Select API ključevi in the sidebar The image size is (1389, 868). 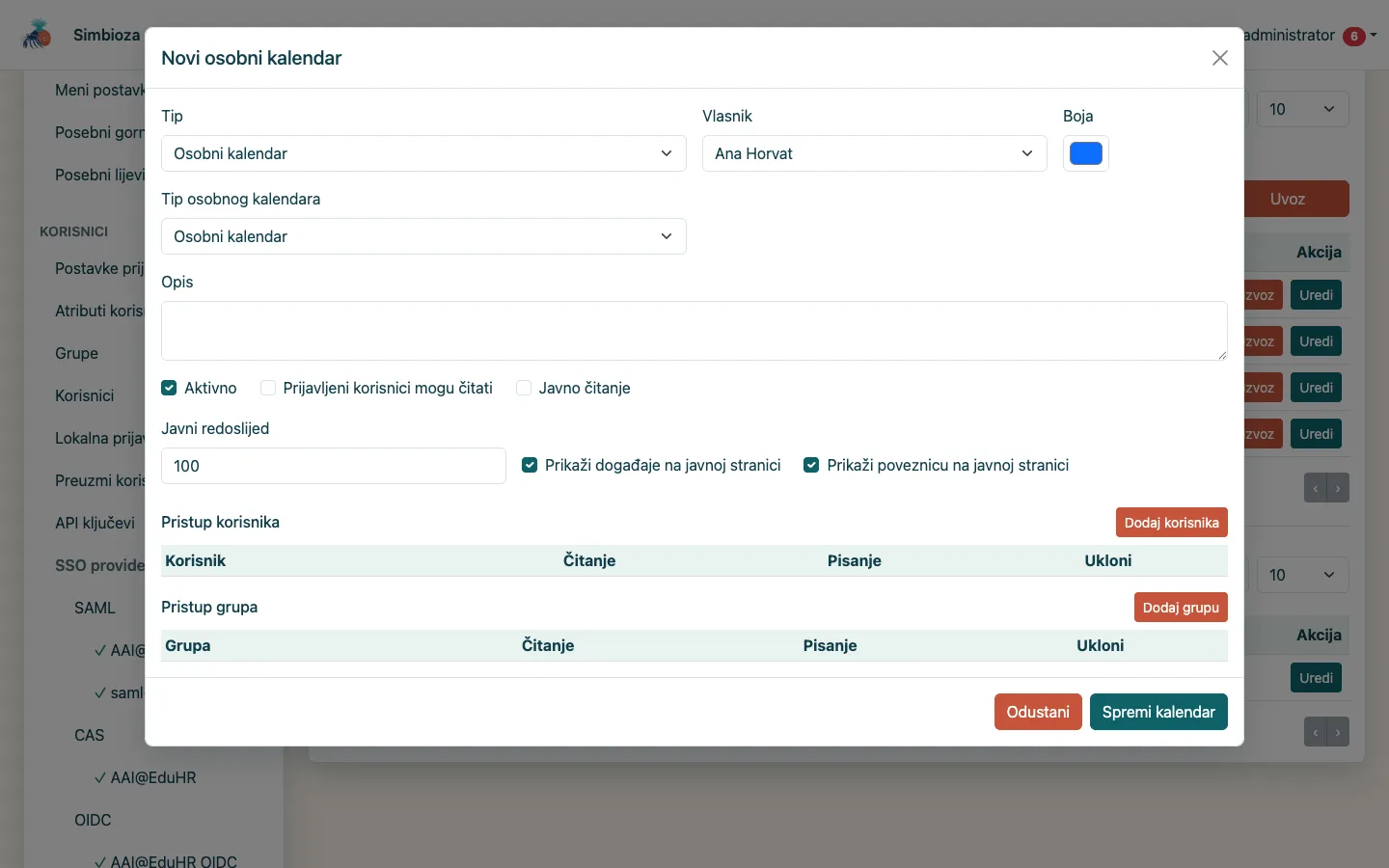(95, 523)
